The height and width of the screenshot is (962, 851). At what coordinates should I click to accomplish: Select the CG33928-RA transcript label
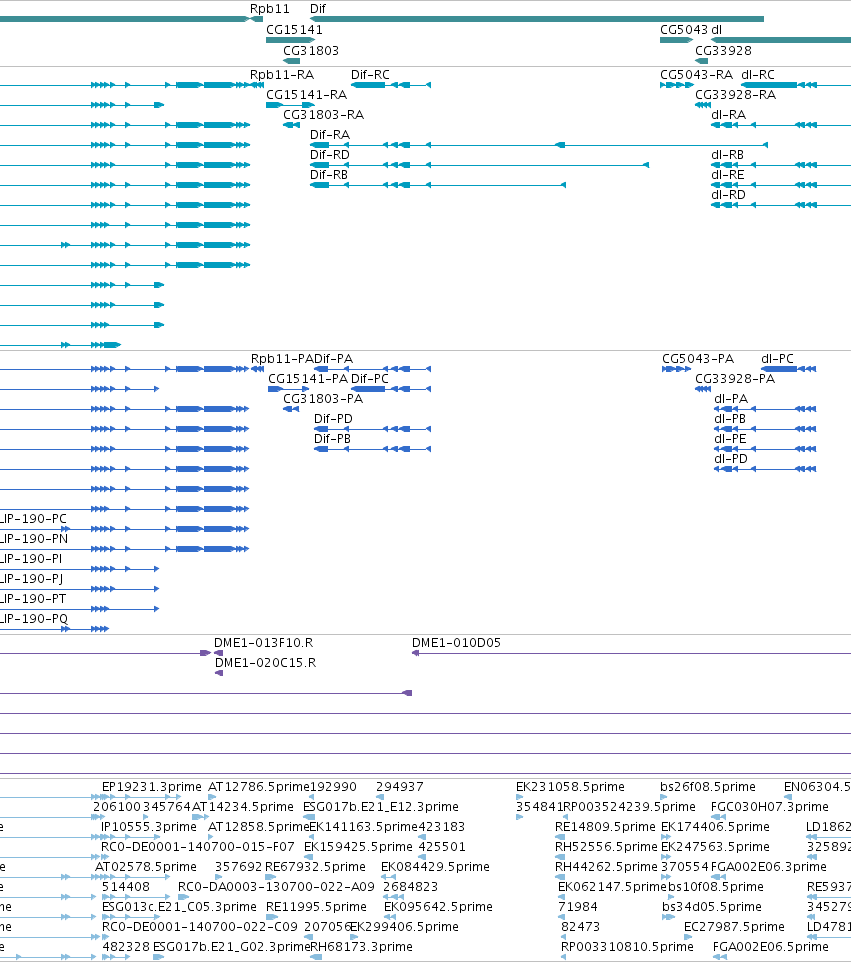tap(736, 95)
